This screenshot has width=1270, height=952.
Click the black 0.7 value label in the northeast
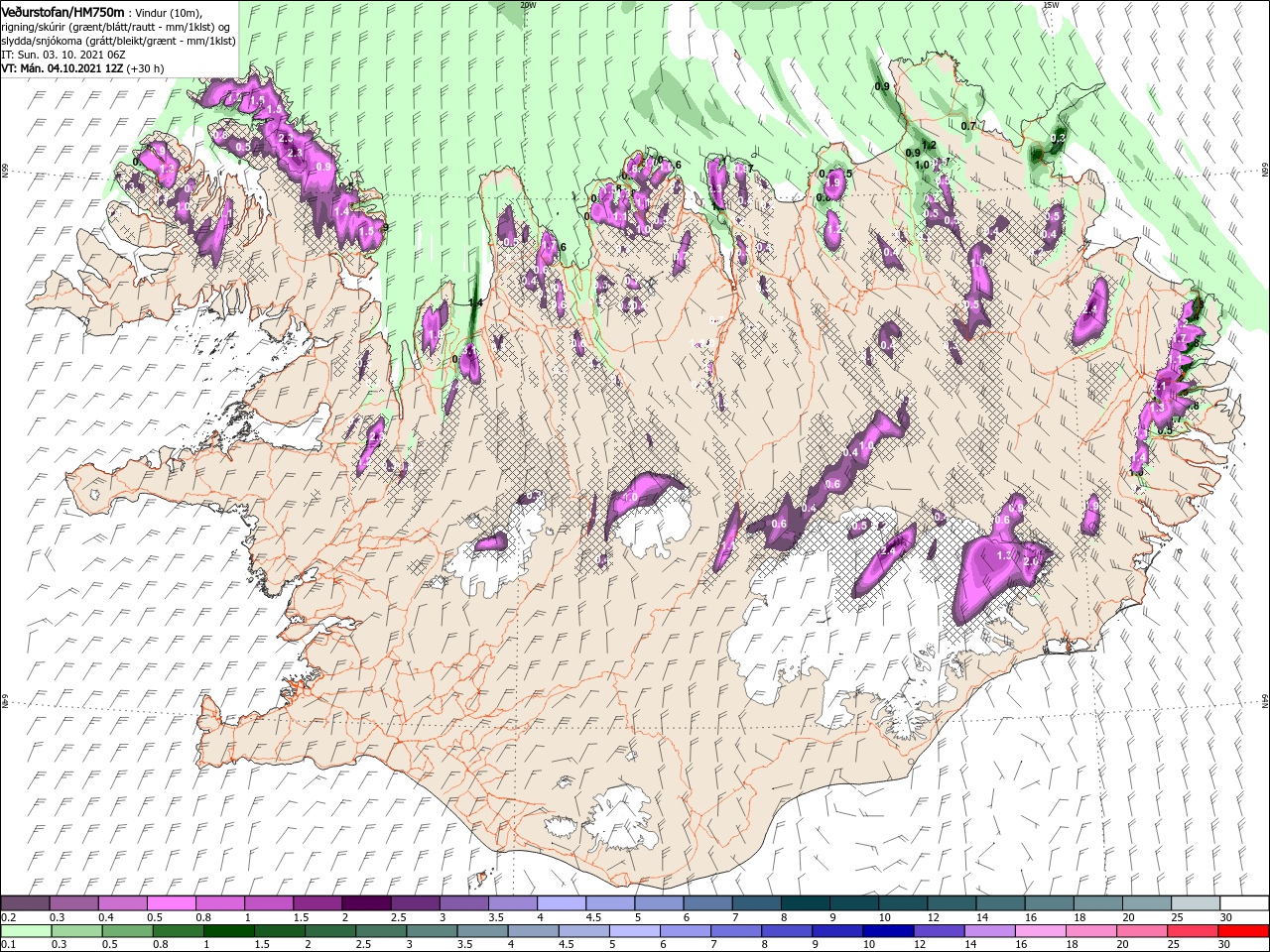click(969, 126)
